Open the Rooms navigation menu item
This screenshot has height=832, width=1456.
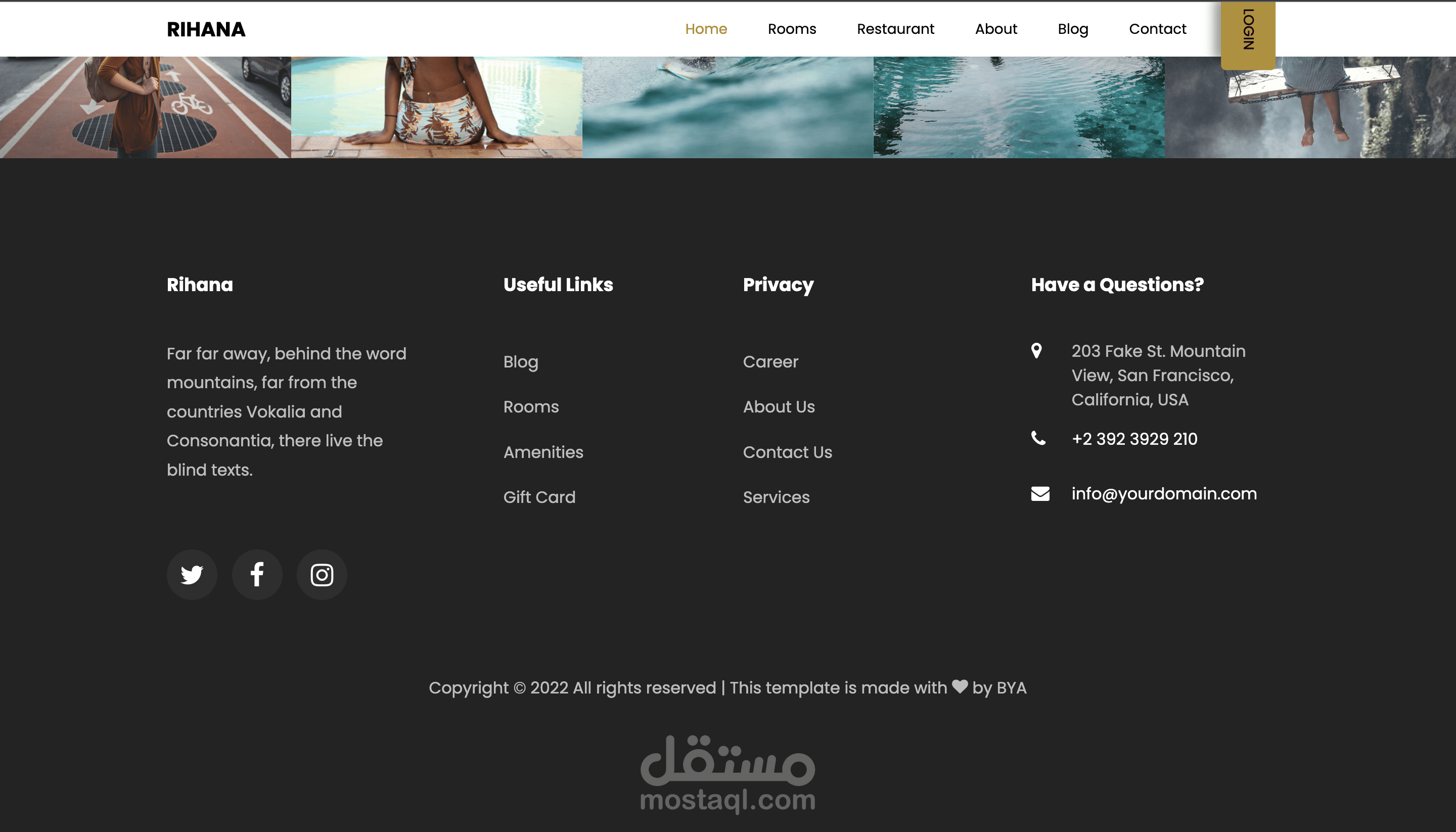point(791,29)
